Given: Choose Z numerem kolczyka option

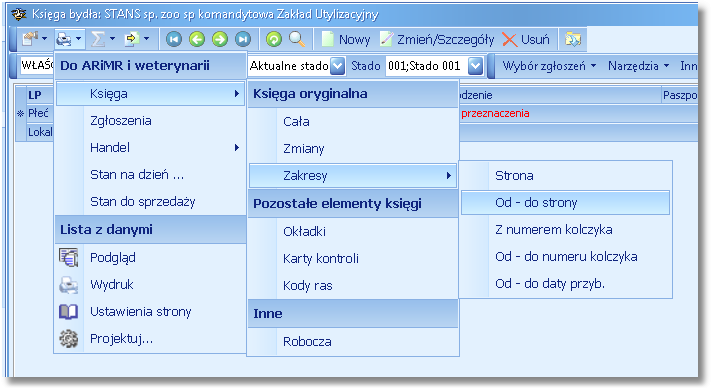Looking at the screenshot, I should [565, 230].
